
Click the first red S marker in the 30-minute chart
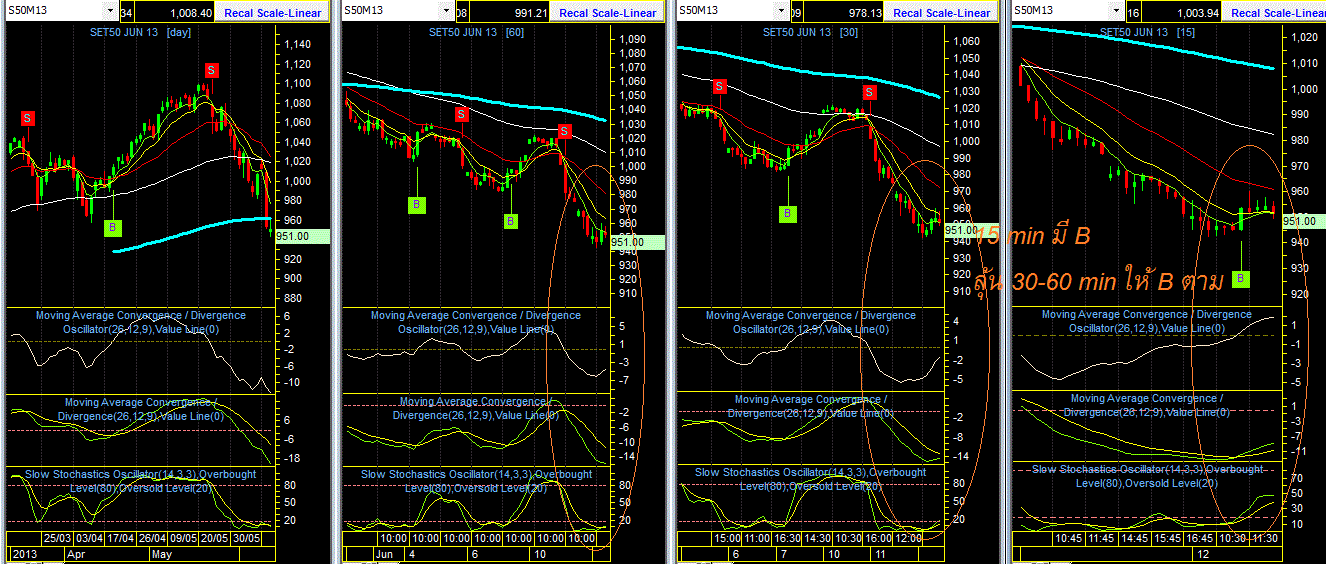click(x=720, y=87)
